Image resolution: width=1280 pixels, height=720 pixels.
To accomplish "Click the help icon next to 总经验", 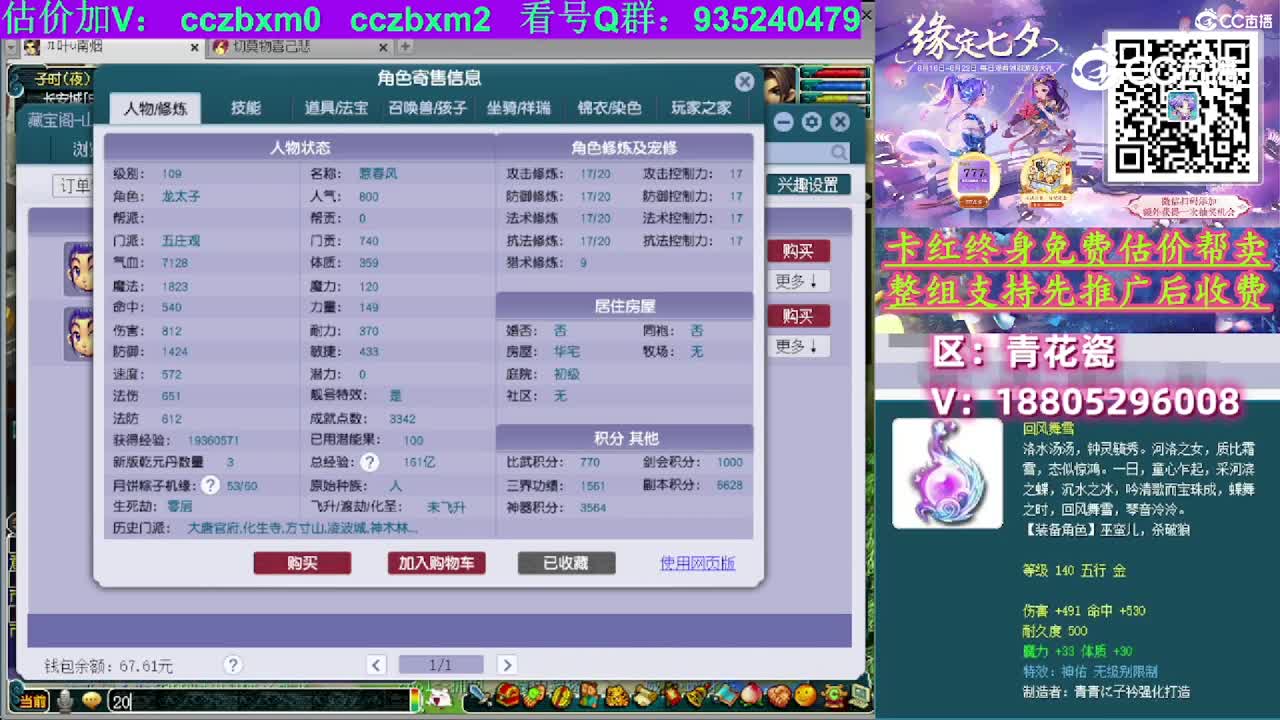I will point(369,462).
